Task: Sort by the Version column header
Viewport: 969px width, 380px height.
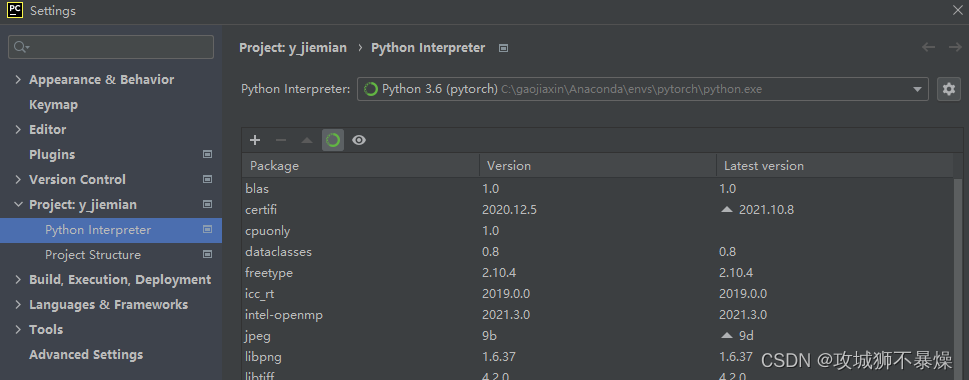Action: [x=598, y=166]
